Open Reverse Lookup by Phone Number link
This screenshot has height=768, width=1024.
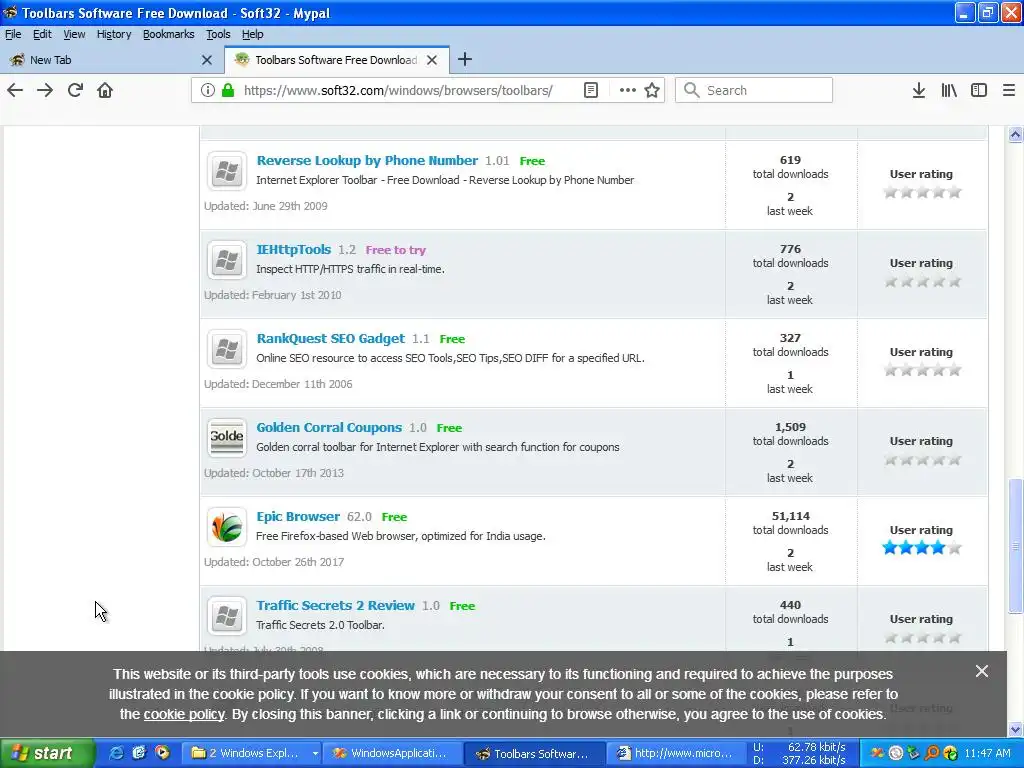click(x=367, y=161)
